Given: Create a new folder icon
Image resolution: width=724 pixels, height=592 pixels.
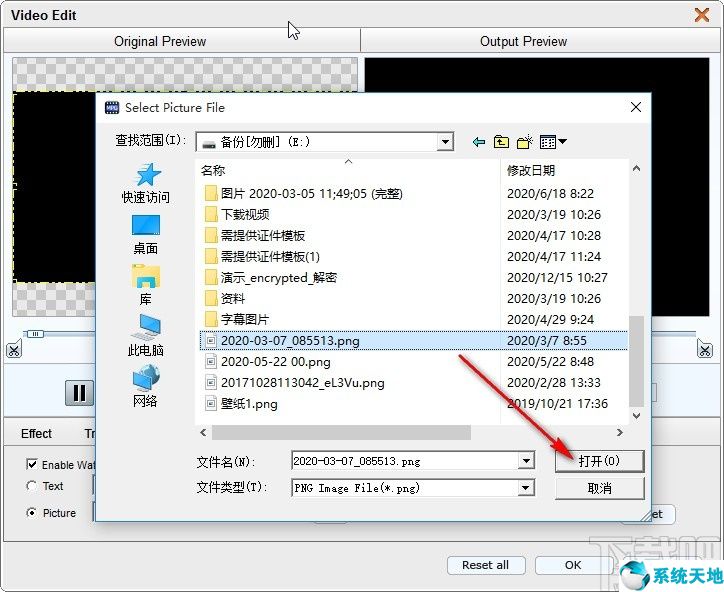Looking at the screenshot, I should [525, 142].
